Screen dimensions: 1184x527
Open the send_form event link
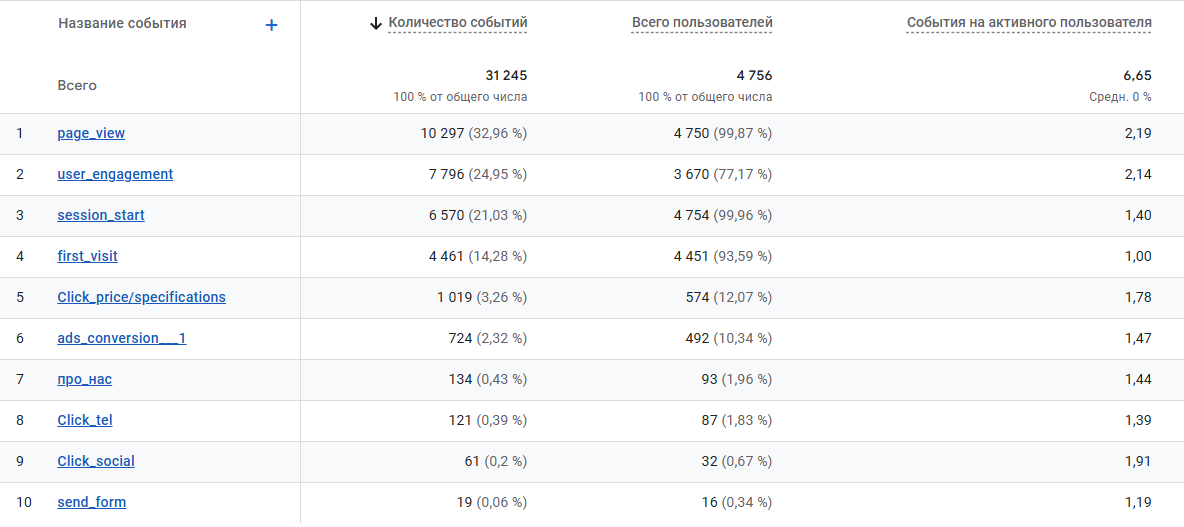tap(91, 502)
